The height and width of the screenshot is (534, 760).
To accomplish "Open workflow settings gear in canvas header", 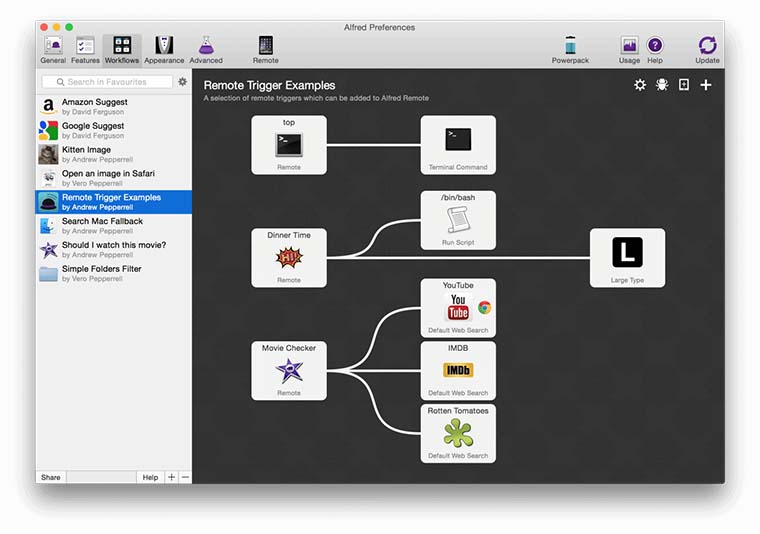I will point(640,85).
